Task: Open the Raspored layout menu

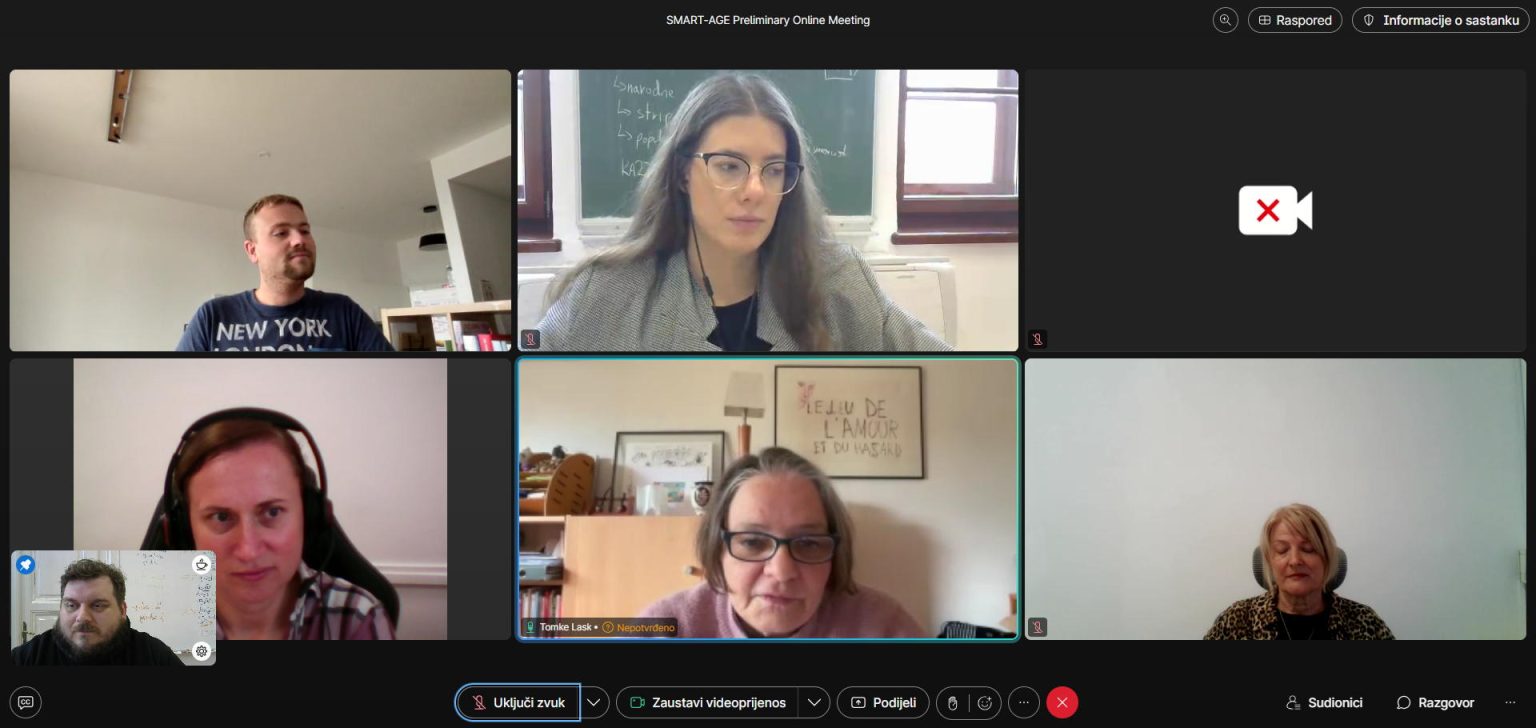Action: coord(1294,20)
